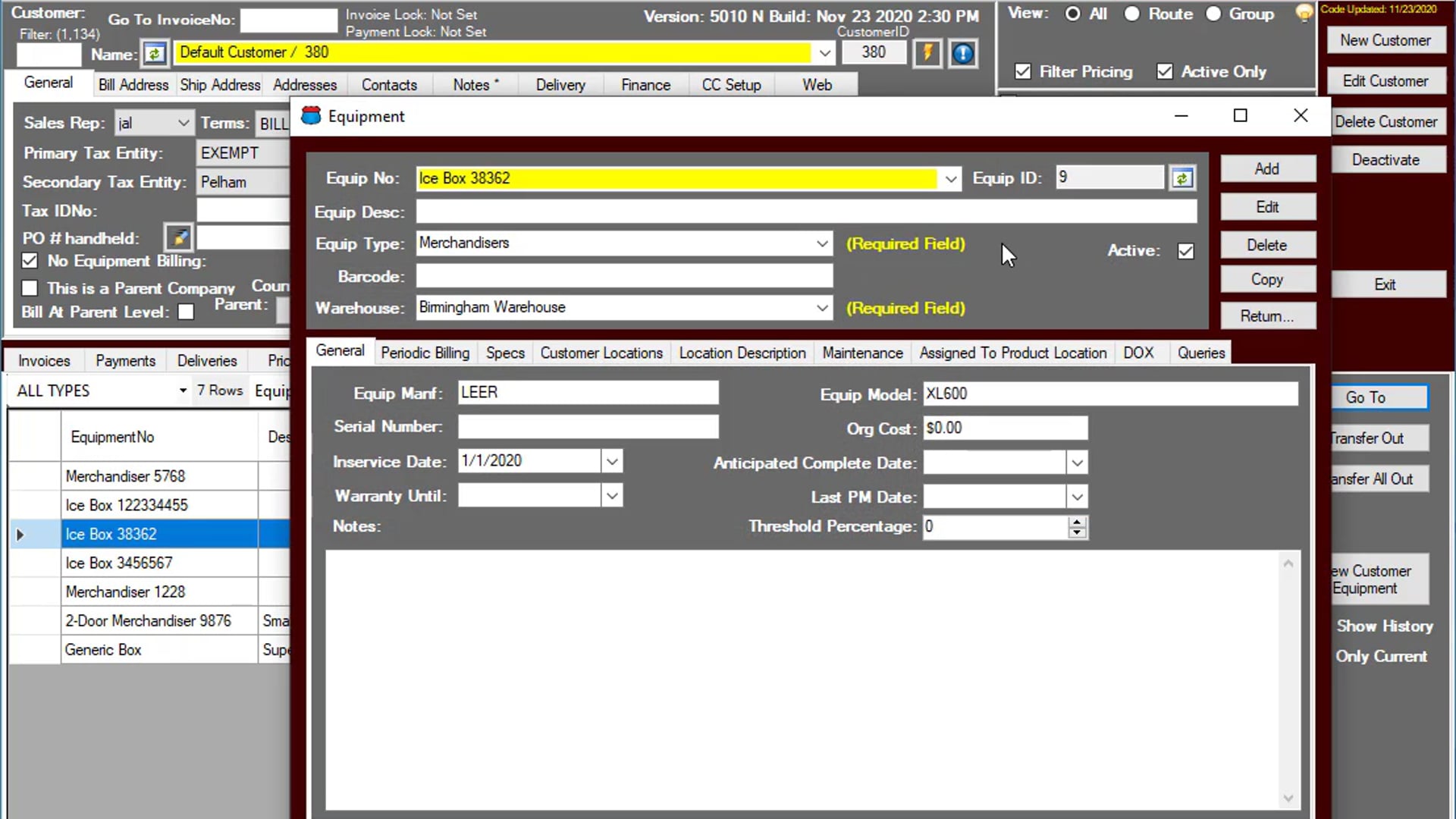This screenshot has width=1456, height=819.
Task: Uncheck the equipment Active checkbox
Action: click(x=1186, y=251)
